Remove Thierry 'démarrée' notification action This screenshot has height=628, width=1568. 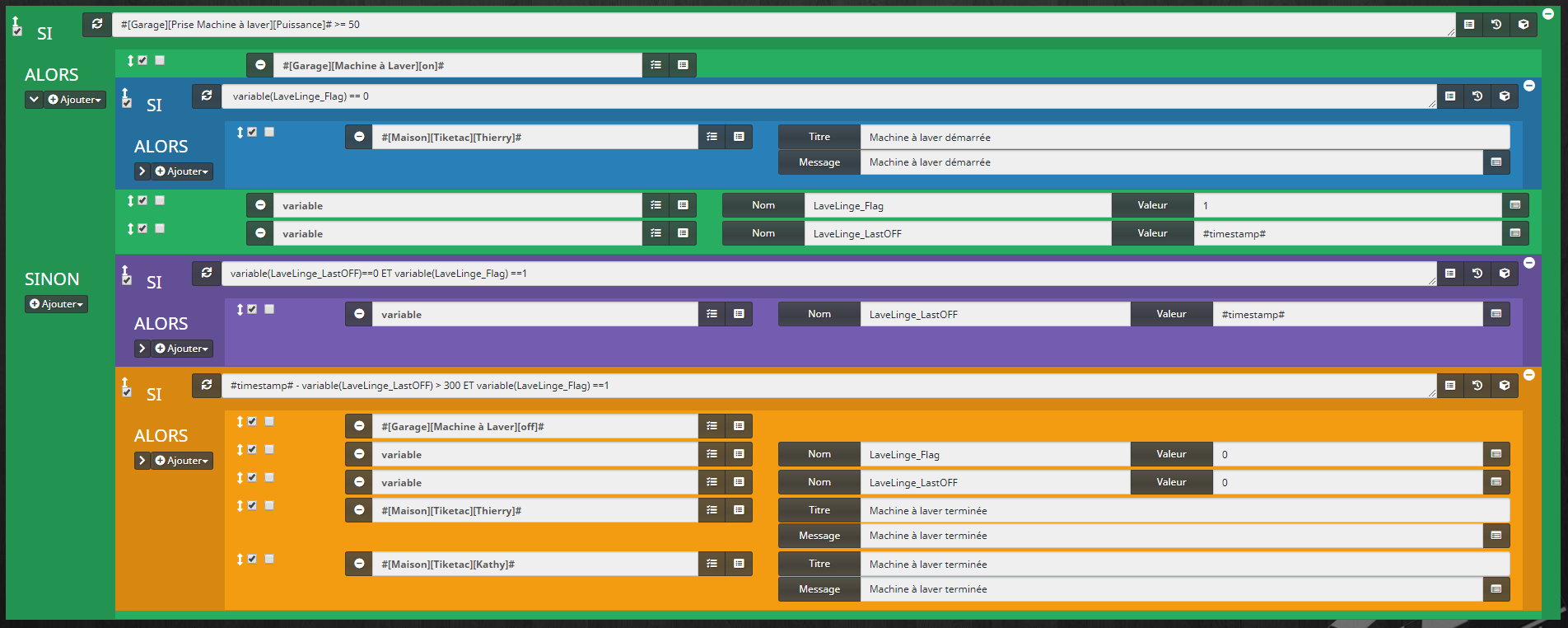359,137
